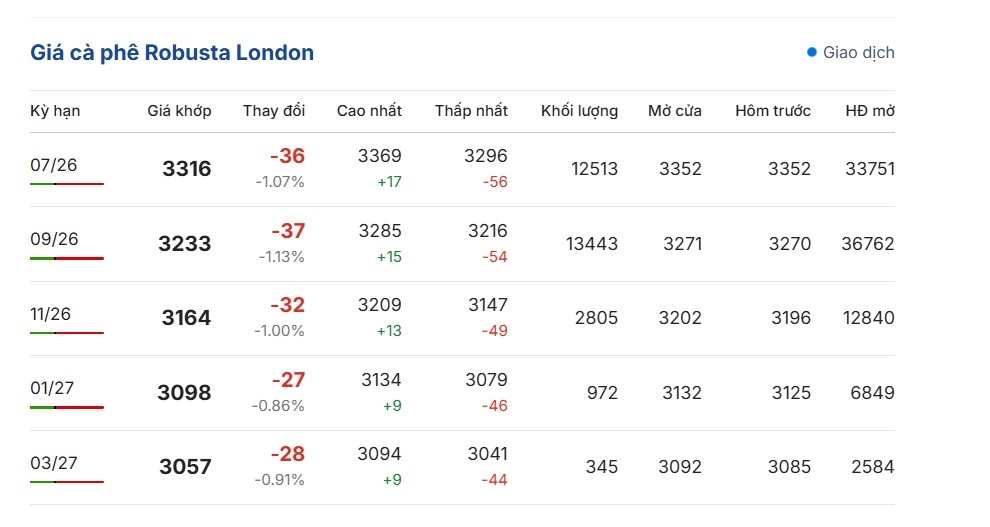The width and height of the screenshot is (990, 527).
Task: Click the range bar under 01/27
Action: point(67,407)
